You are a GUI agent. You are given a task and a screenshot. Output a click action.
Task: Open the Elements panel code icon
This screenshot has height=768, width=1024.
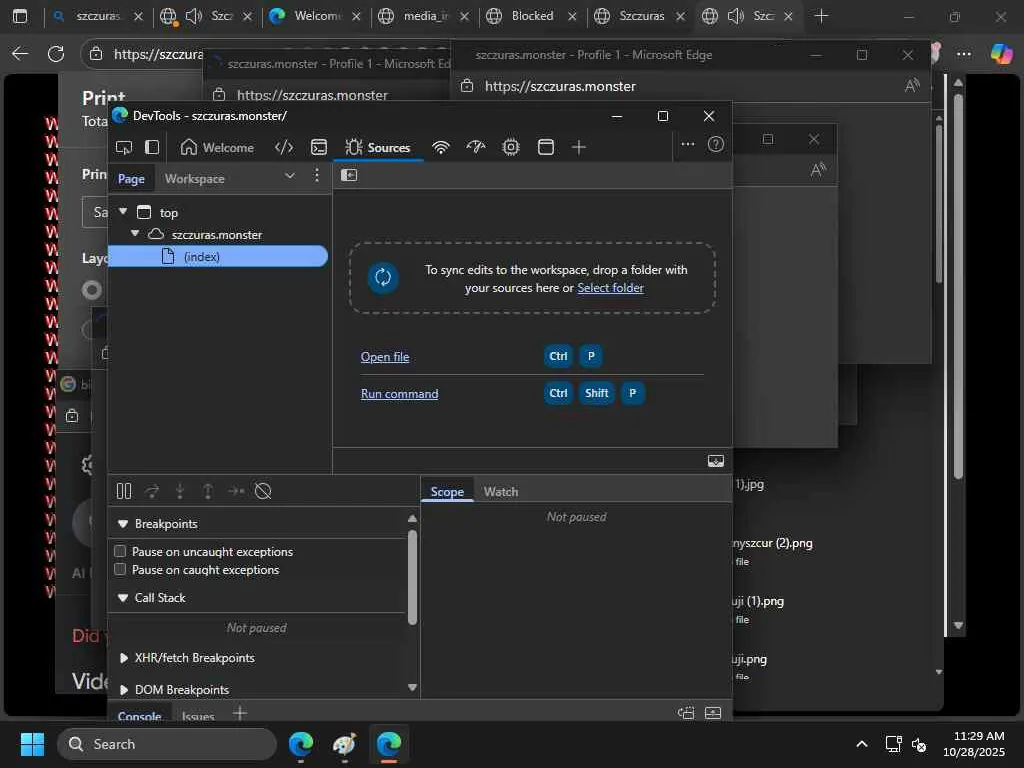284,147
